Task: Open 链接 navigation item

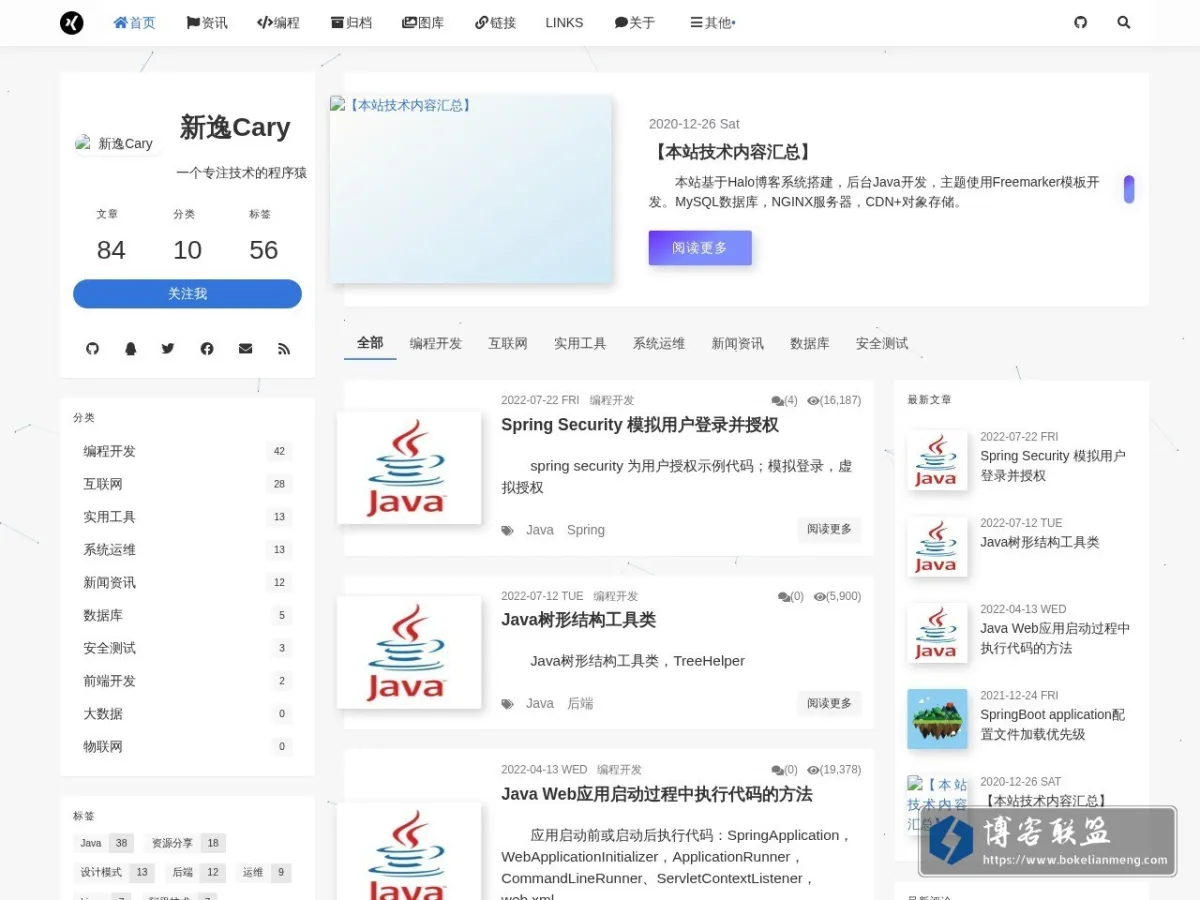Action: [x=495, y=22]
